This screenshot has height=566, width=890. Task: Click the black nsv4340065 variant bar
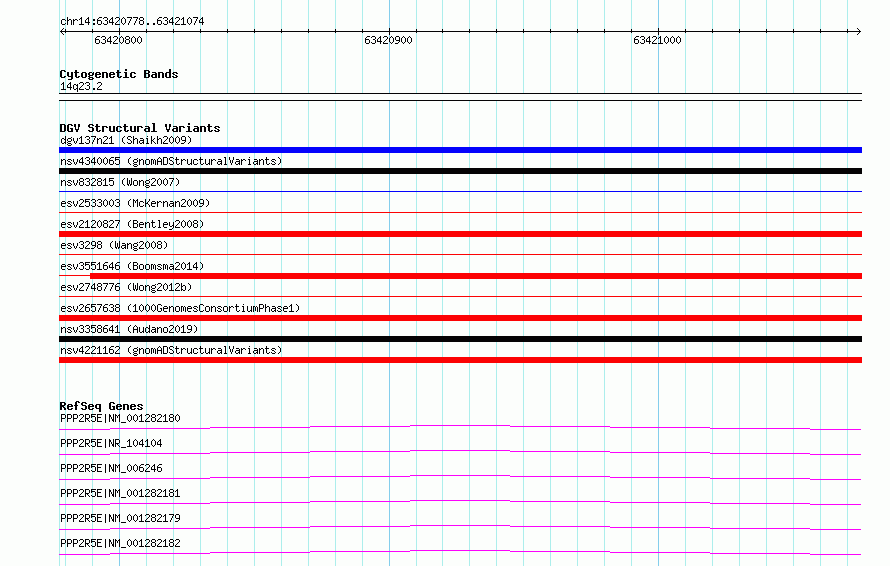(x=460, y=171)
